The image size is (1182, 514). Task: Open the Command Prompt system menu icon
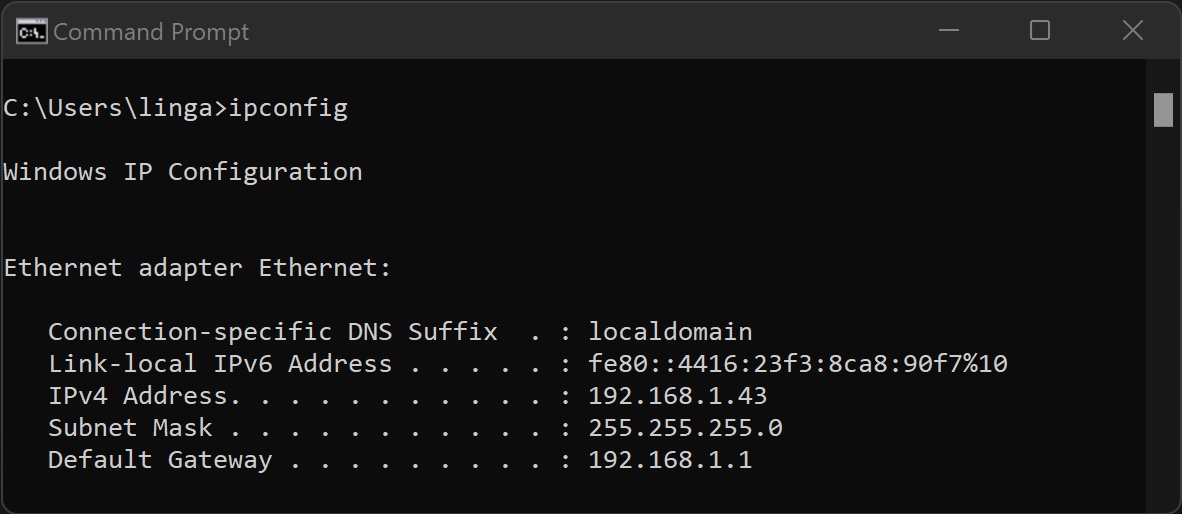(31, 31)
